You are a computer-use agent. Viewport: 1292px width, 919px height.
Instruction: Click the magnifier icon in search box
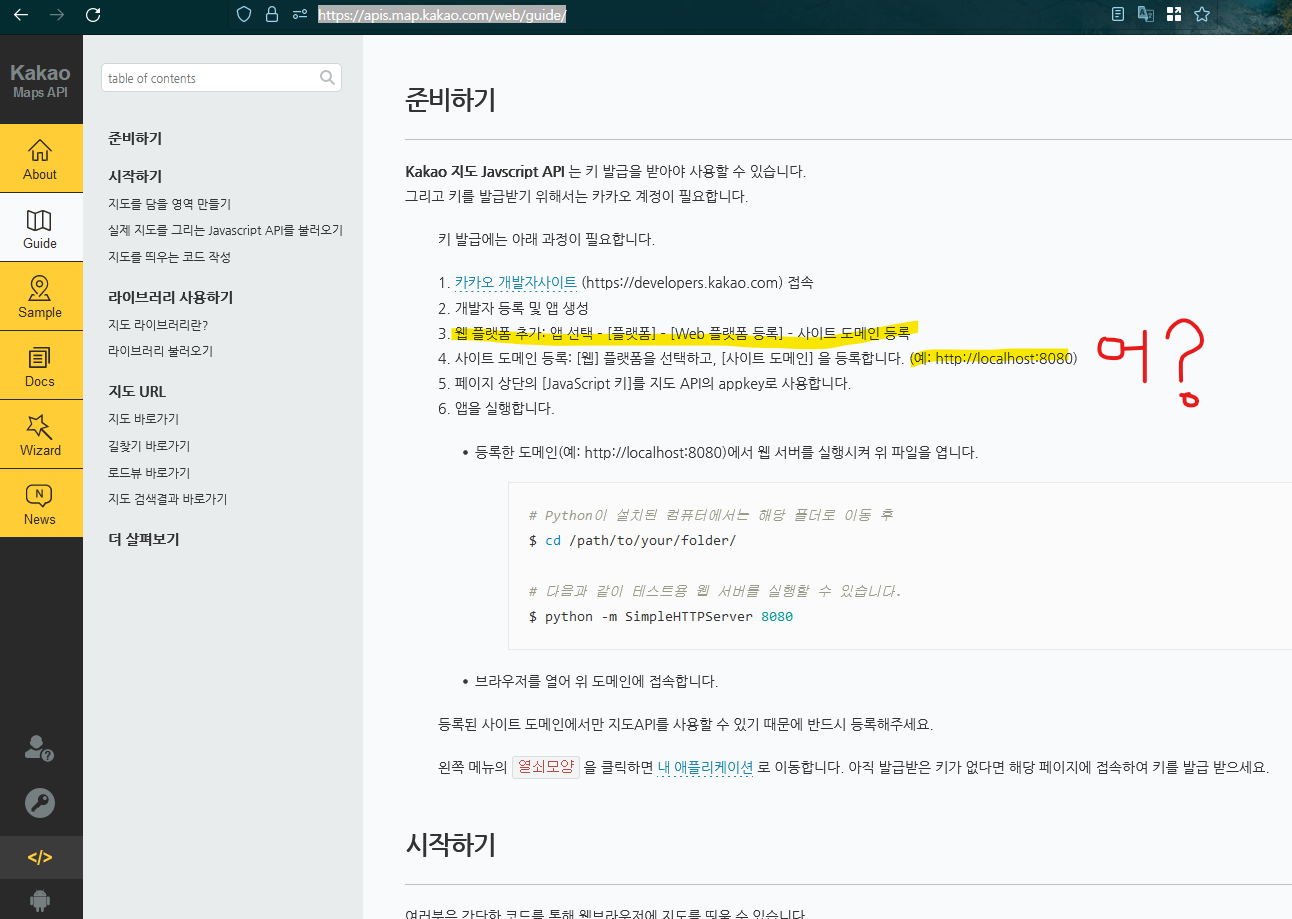point(327,78)
